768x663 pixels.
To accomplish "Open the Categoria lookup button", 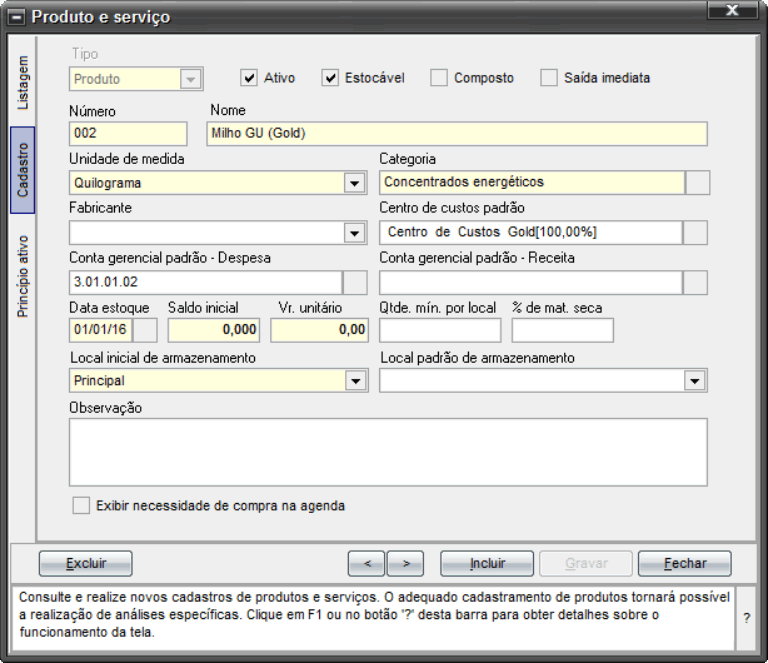I will point(697,183).
